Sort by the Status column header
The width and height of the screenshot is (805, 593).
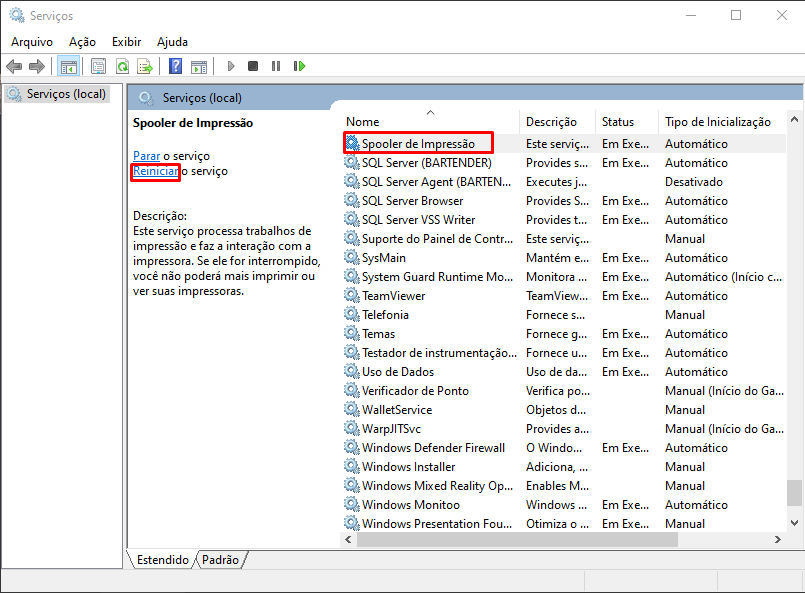click(x=626, y=122)
